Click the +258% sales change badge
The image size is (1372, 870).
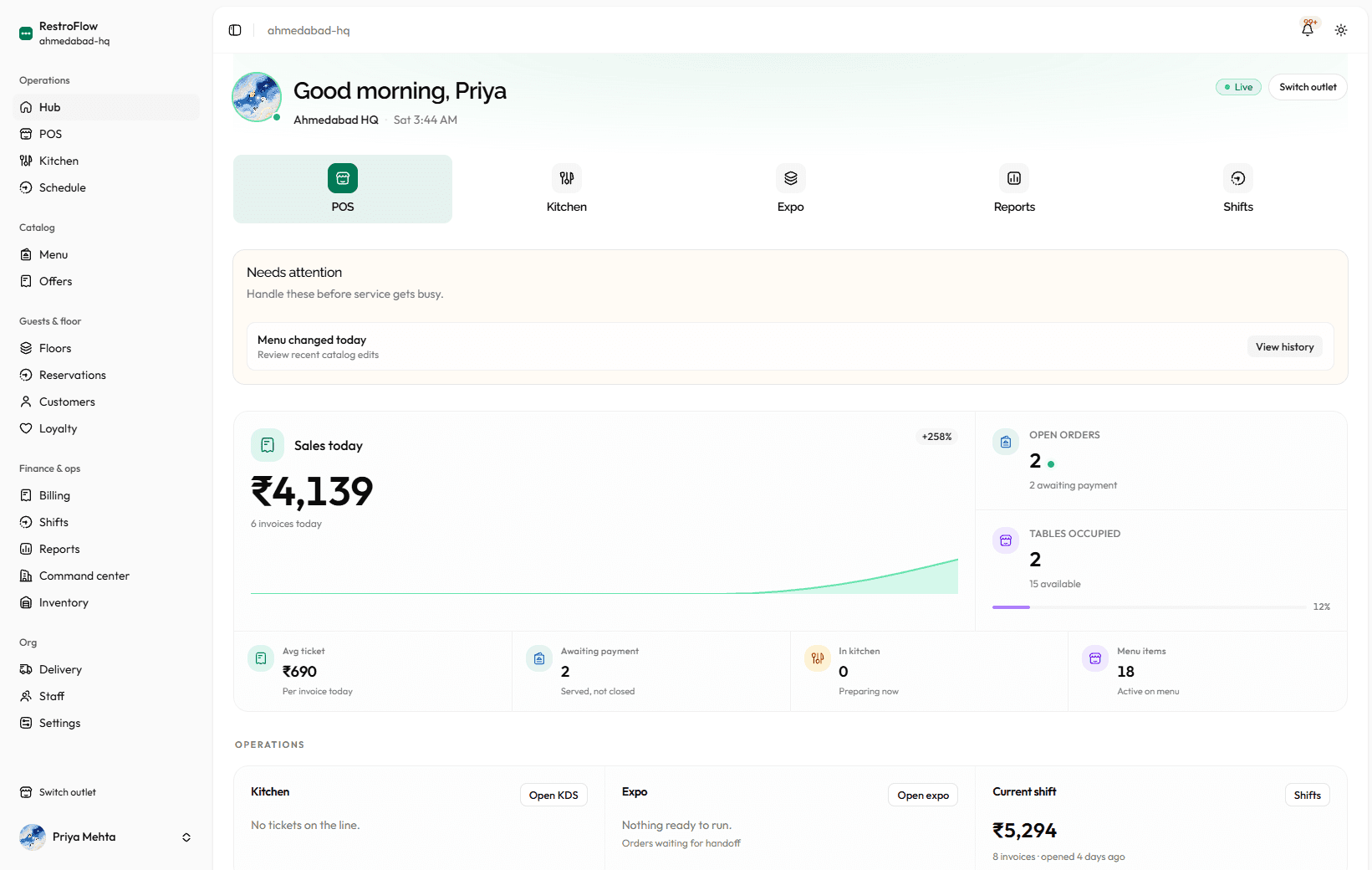pyautogui.click(x=936, y=437)
